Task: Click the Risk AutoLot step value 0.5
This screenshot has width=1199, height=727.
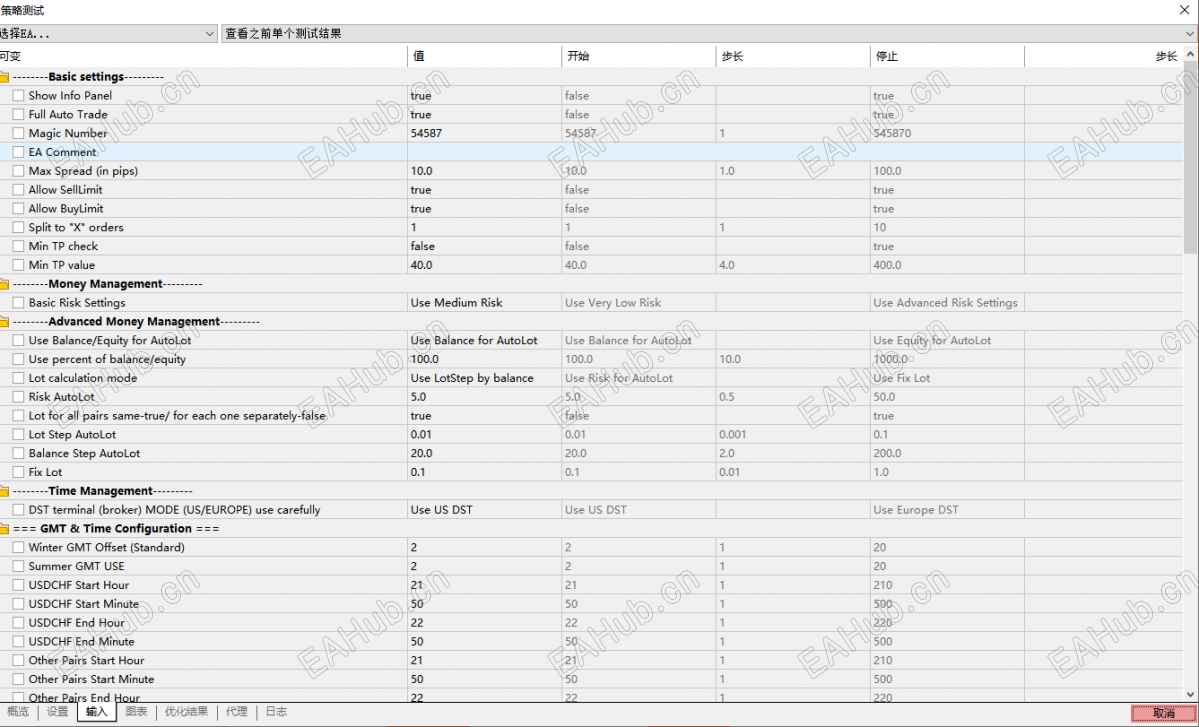Action: [726, 397]
